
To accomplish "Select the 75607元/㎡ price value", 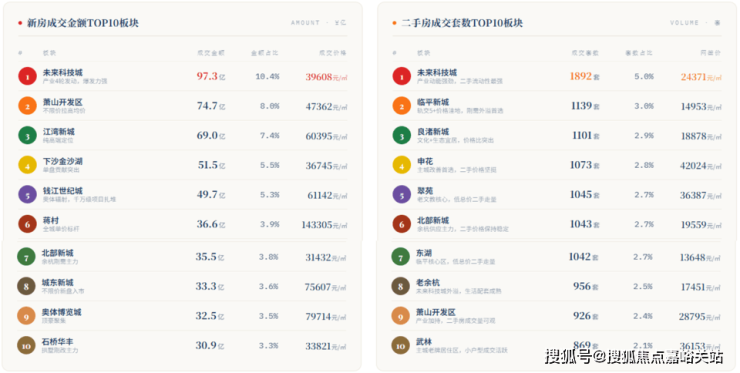I will coord(325,287).
